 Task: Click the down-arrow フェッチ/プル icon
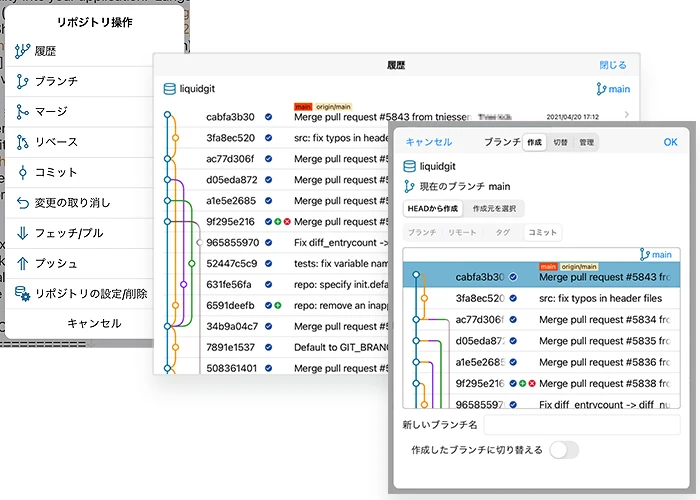click(x=22, y=233)
